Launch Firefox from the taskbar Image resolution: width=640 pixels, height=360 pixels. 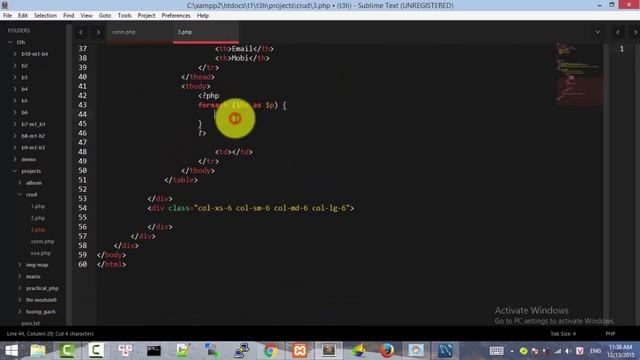click(387, 351)
